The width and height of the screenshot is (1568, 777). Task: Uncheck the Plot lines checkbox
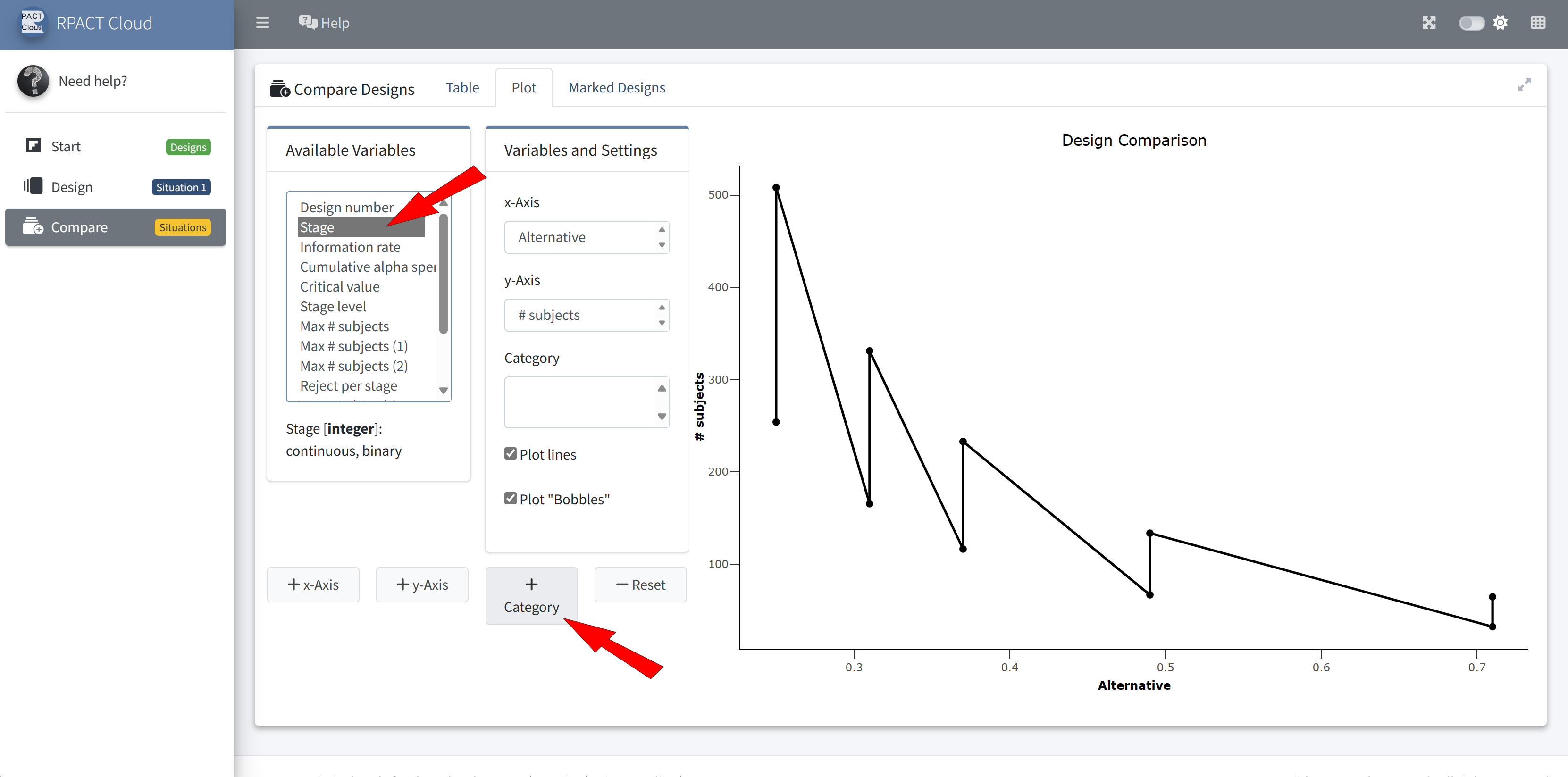[x=510, y=453]
